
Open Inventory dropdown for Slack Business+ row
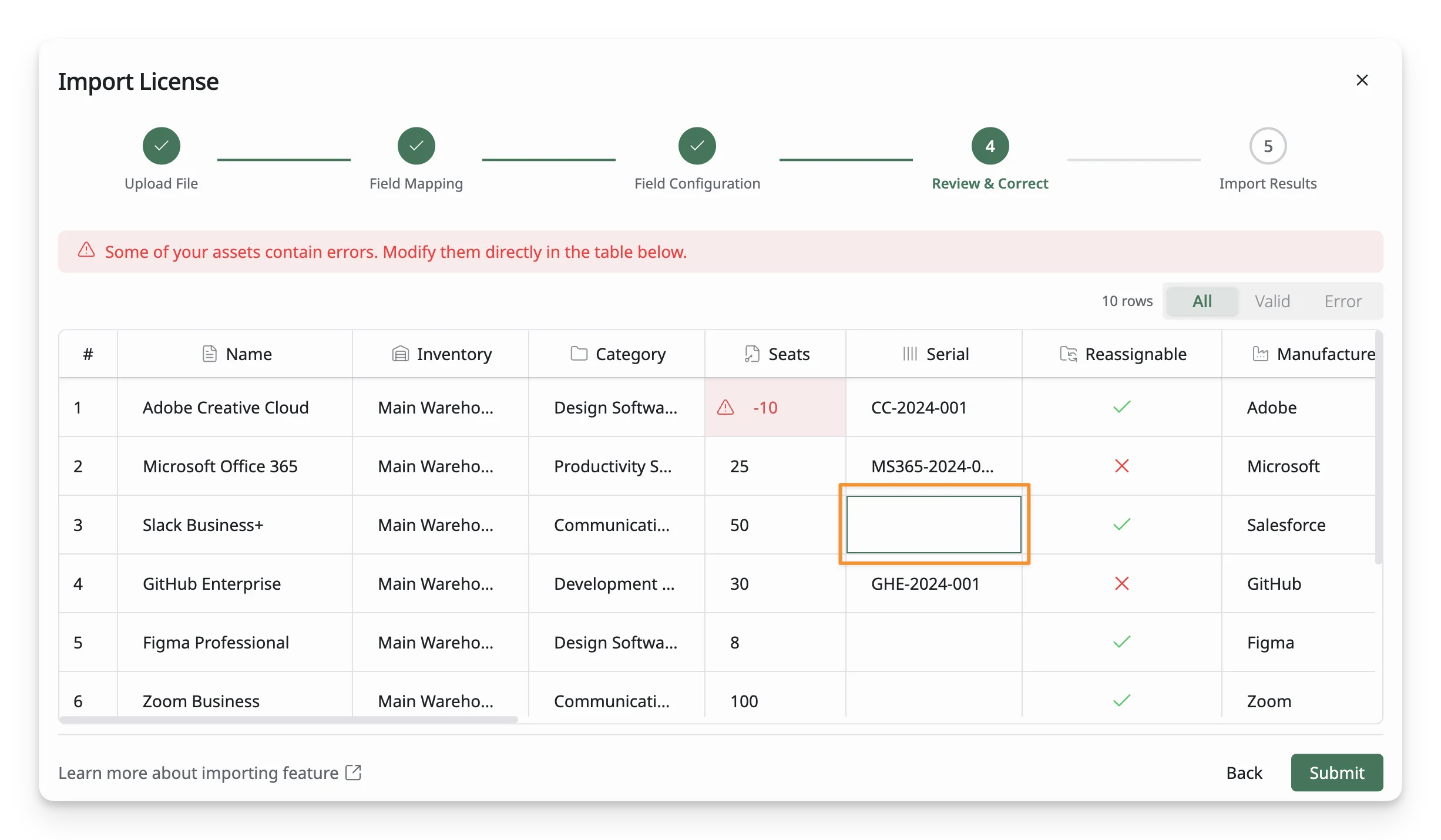[440, 525]
